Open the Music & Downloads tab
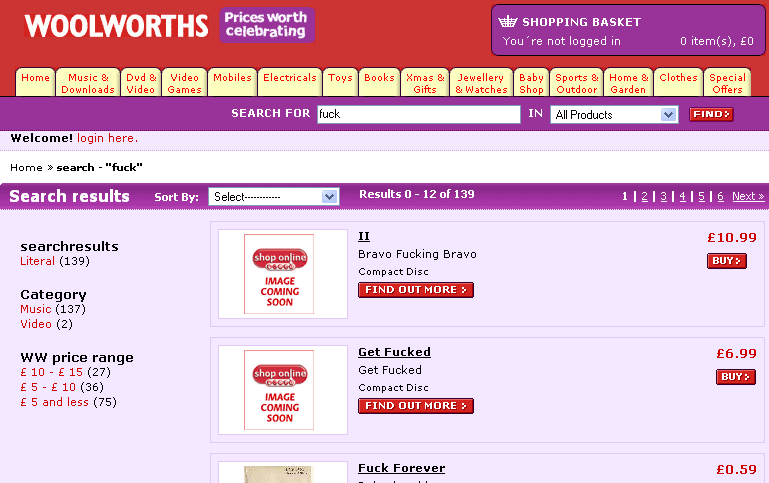 (88, 83)
